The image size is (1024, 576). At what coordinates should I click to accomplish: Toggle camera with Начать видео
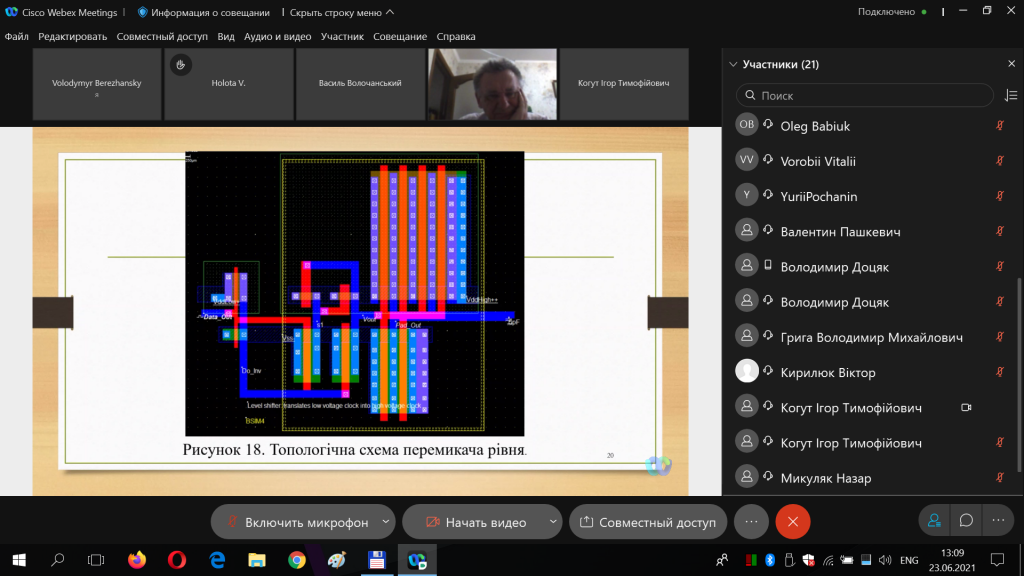(476, 522)
